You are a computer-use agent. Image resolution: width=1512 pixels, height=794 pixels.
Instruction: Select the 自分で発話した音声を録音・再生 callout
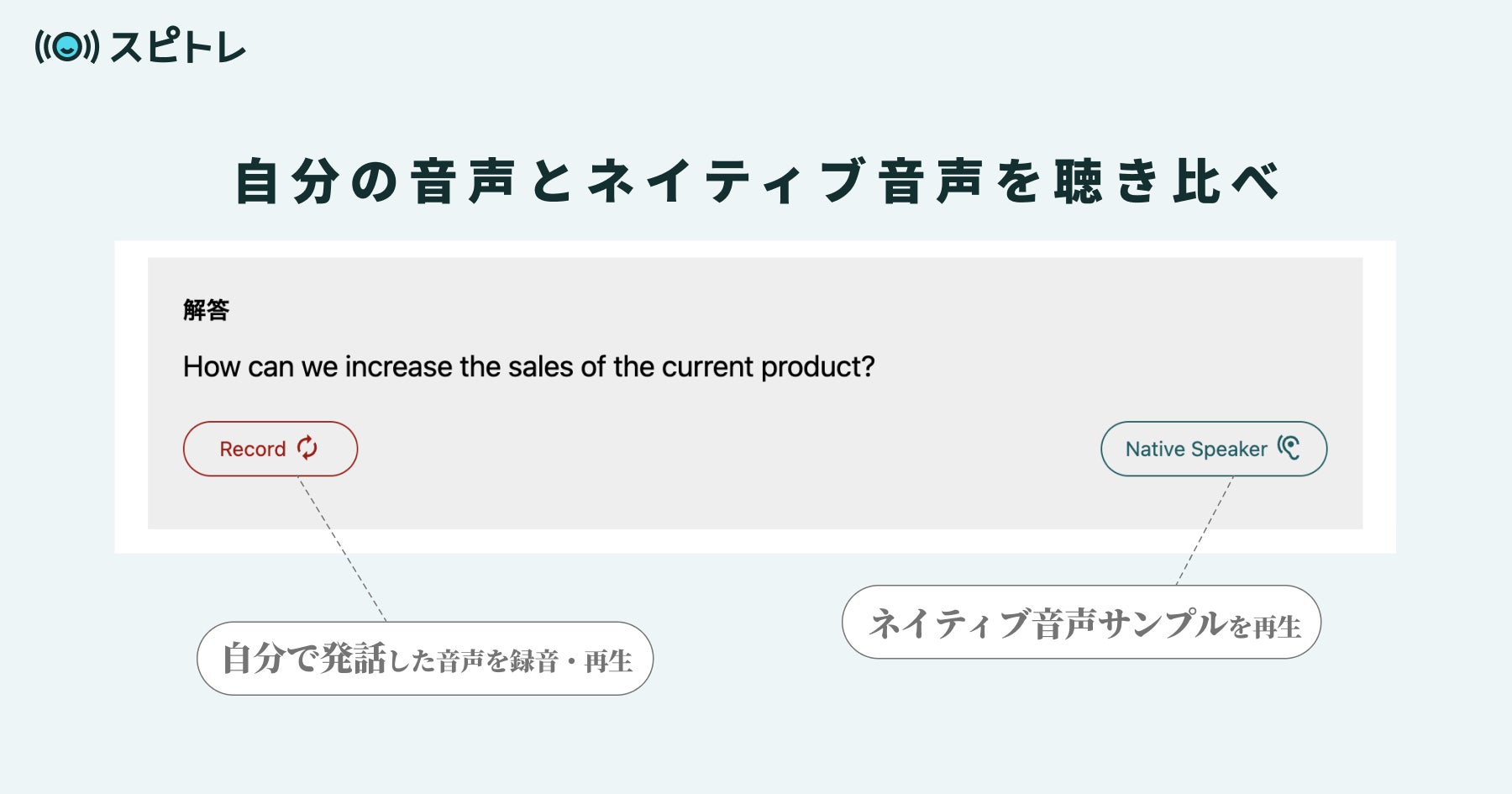[425, 659]
